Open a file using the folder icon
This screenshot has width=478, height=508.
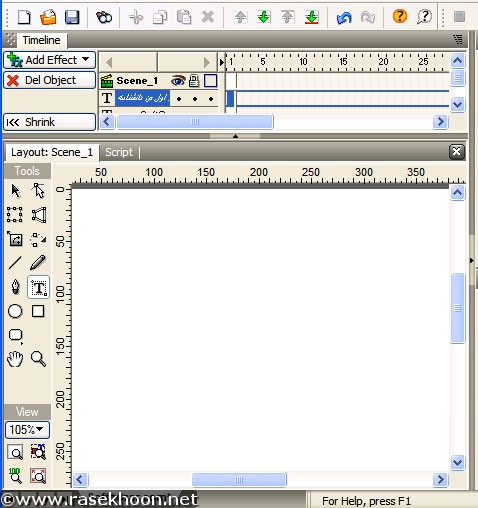pos(48,17)
